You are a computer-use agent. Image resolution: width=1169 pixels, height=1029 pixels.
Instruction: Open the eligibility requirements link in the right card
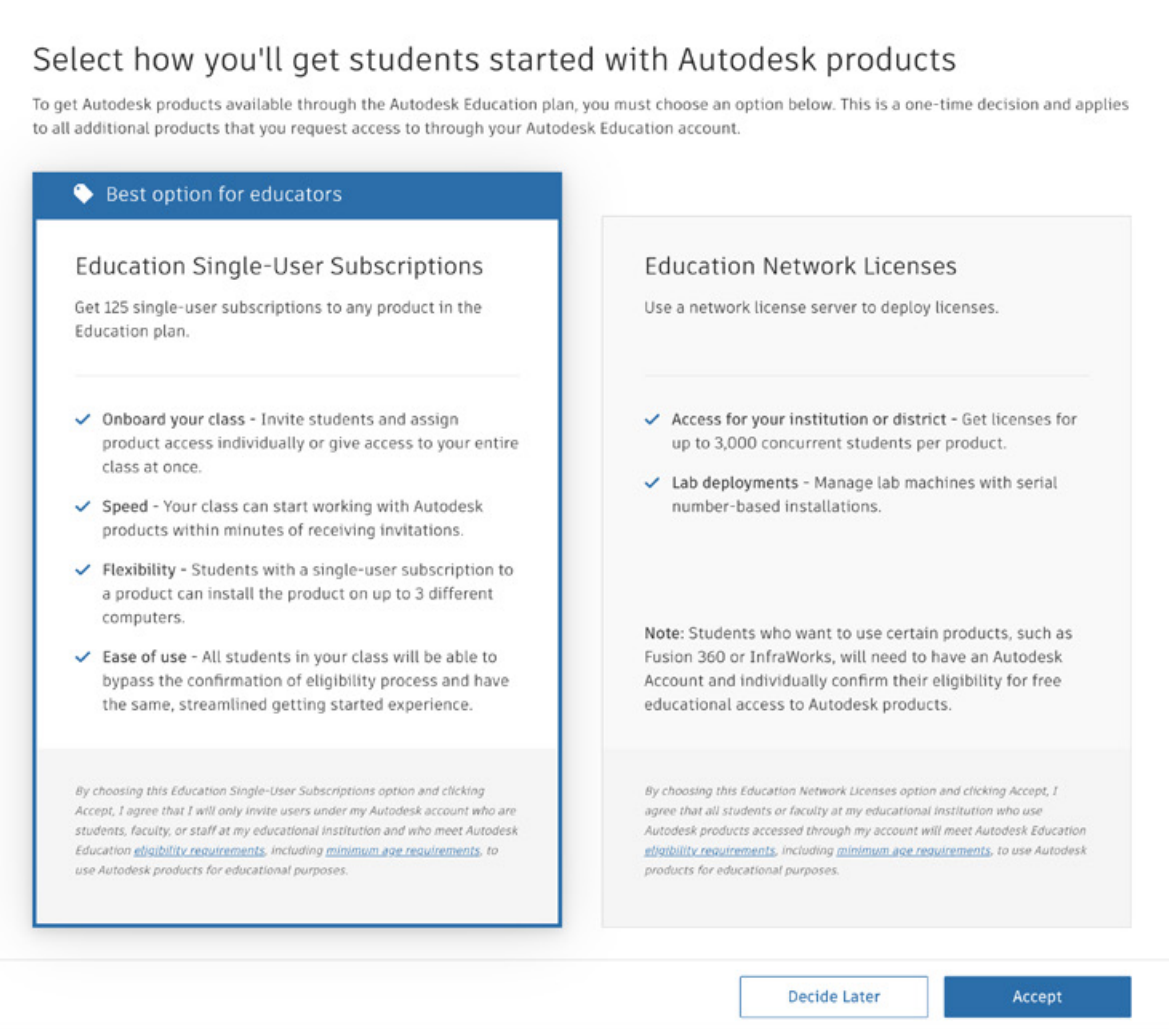(x=709, y=853)
